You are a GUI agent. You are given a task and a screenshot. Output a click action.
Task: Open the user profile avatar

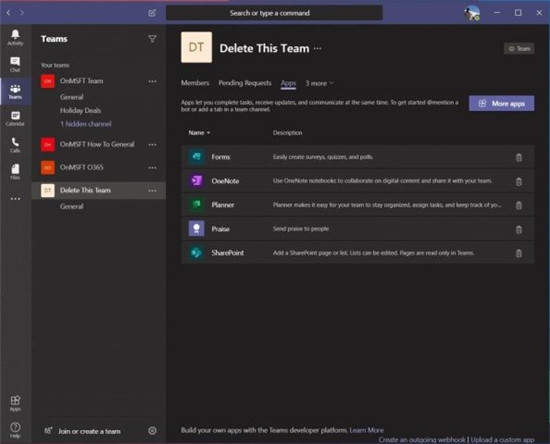[x=472, y=13]
